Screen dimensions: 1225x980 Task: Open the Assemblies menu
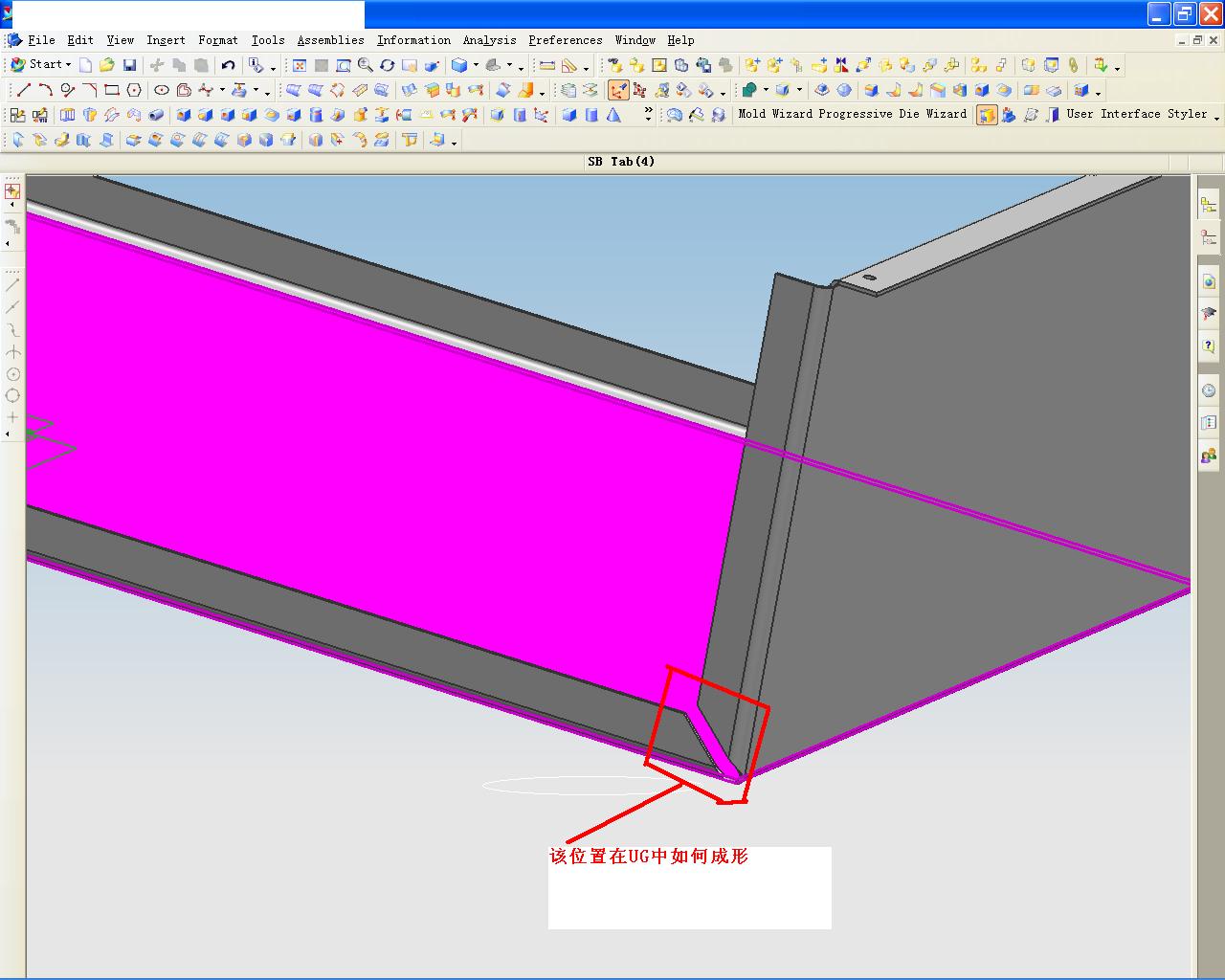330,40
